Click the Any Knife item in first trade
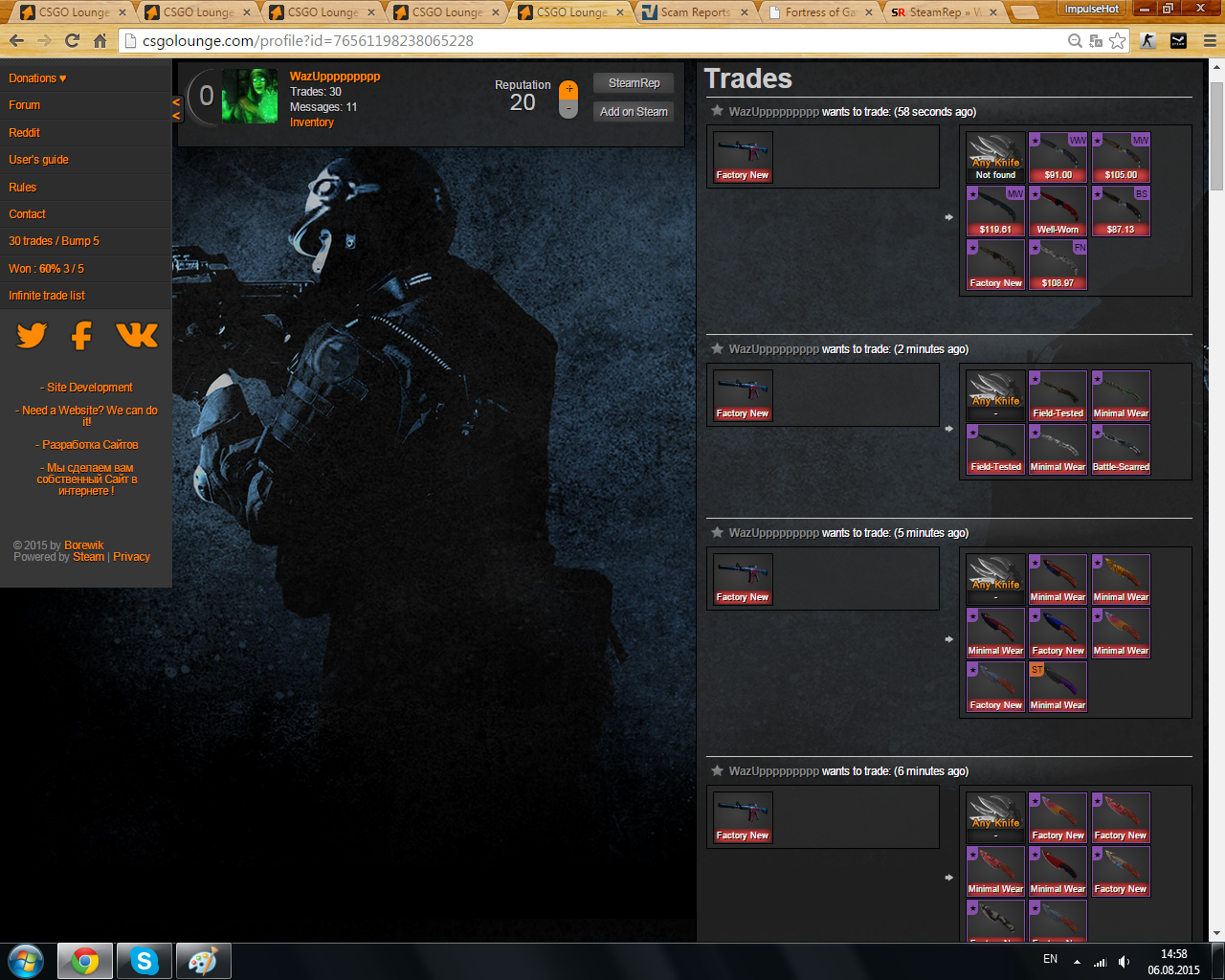This screenshot has height=980, width=1225. coord(995,157)
